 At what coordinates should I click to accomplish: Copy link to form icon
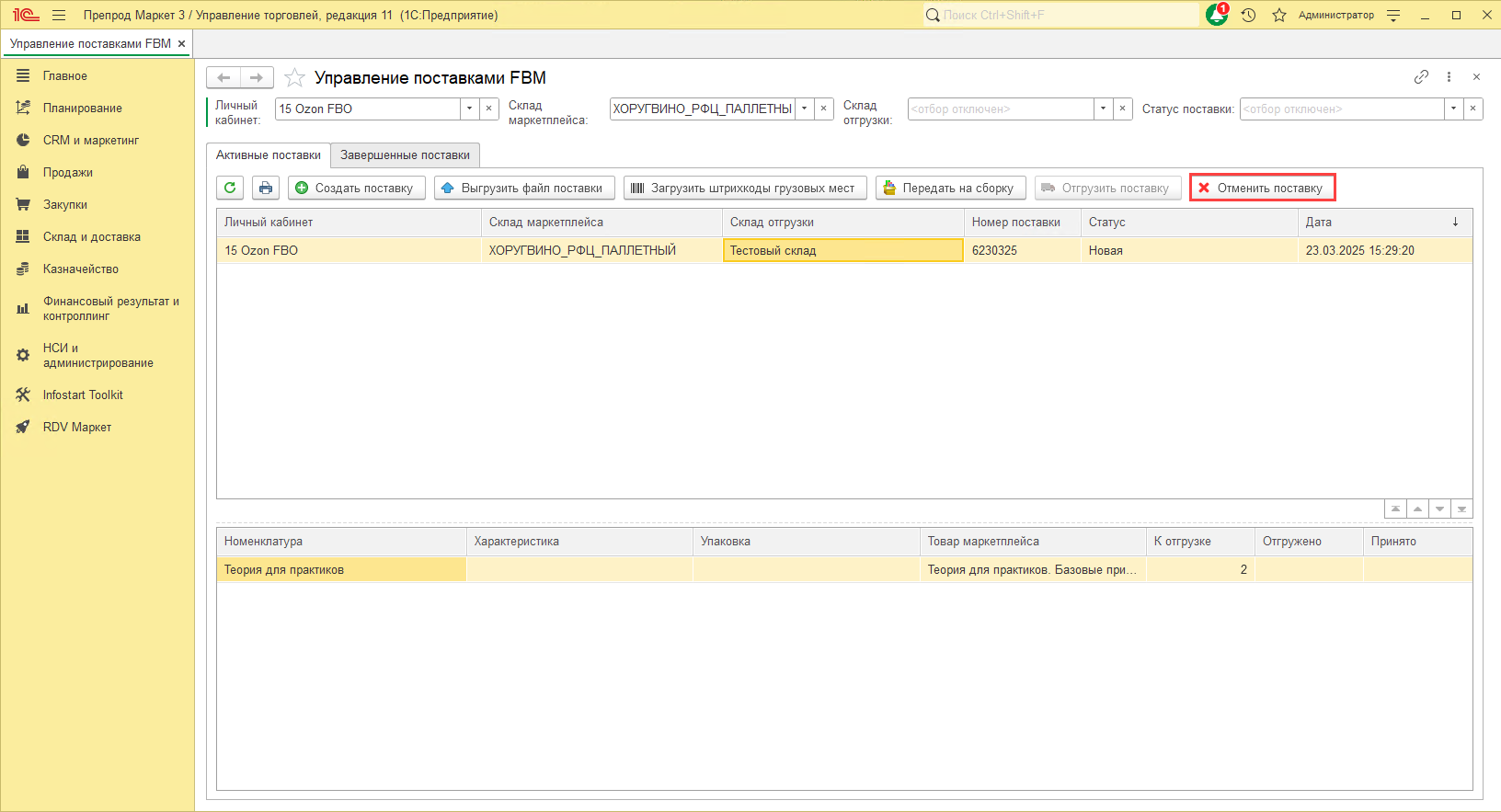[1421, 77]
